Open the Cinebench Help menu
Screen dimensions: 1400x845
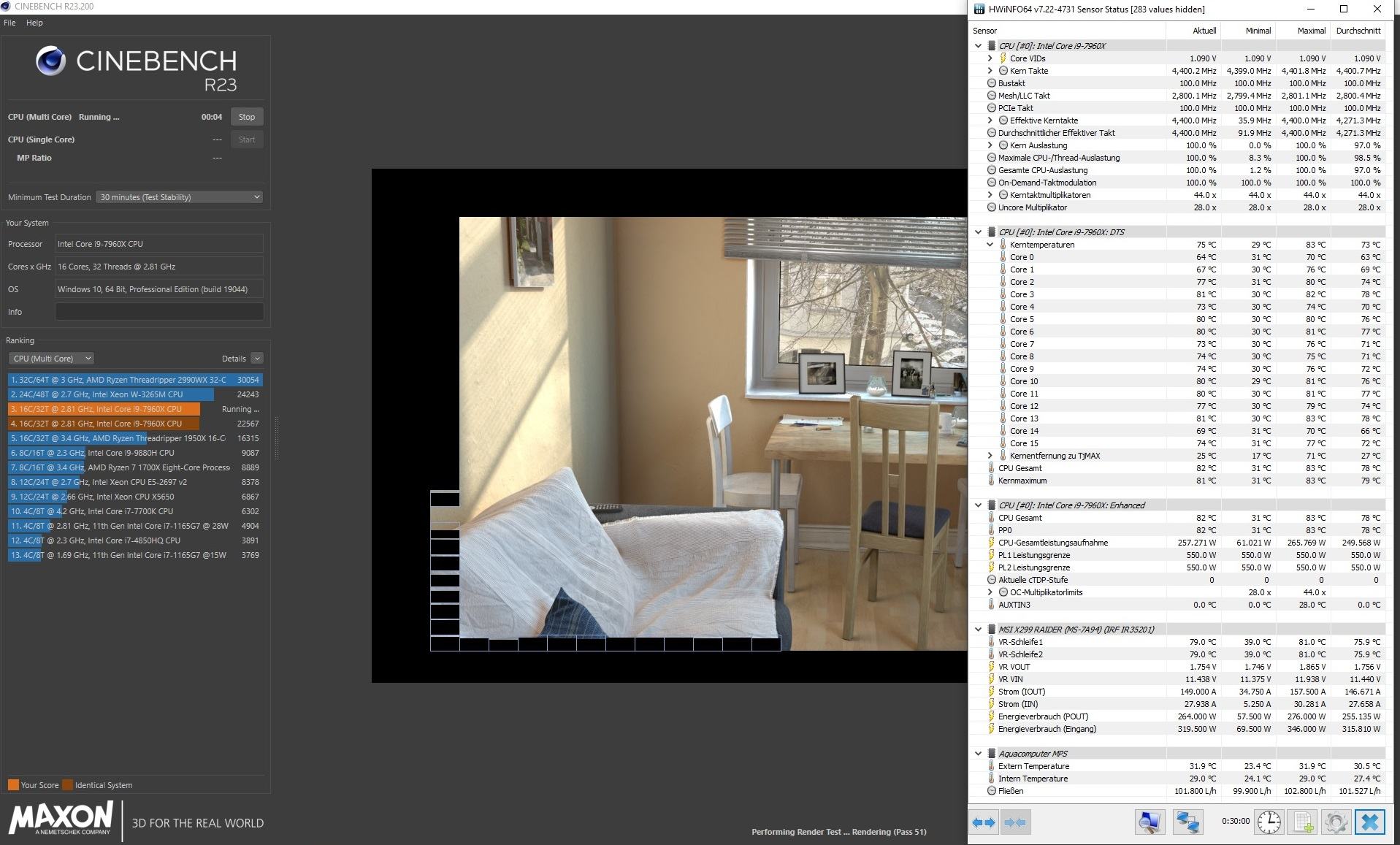[34, 23]
